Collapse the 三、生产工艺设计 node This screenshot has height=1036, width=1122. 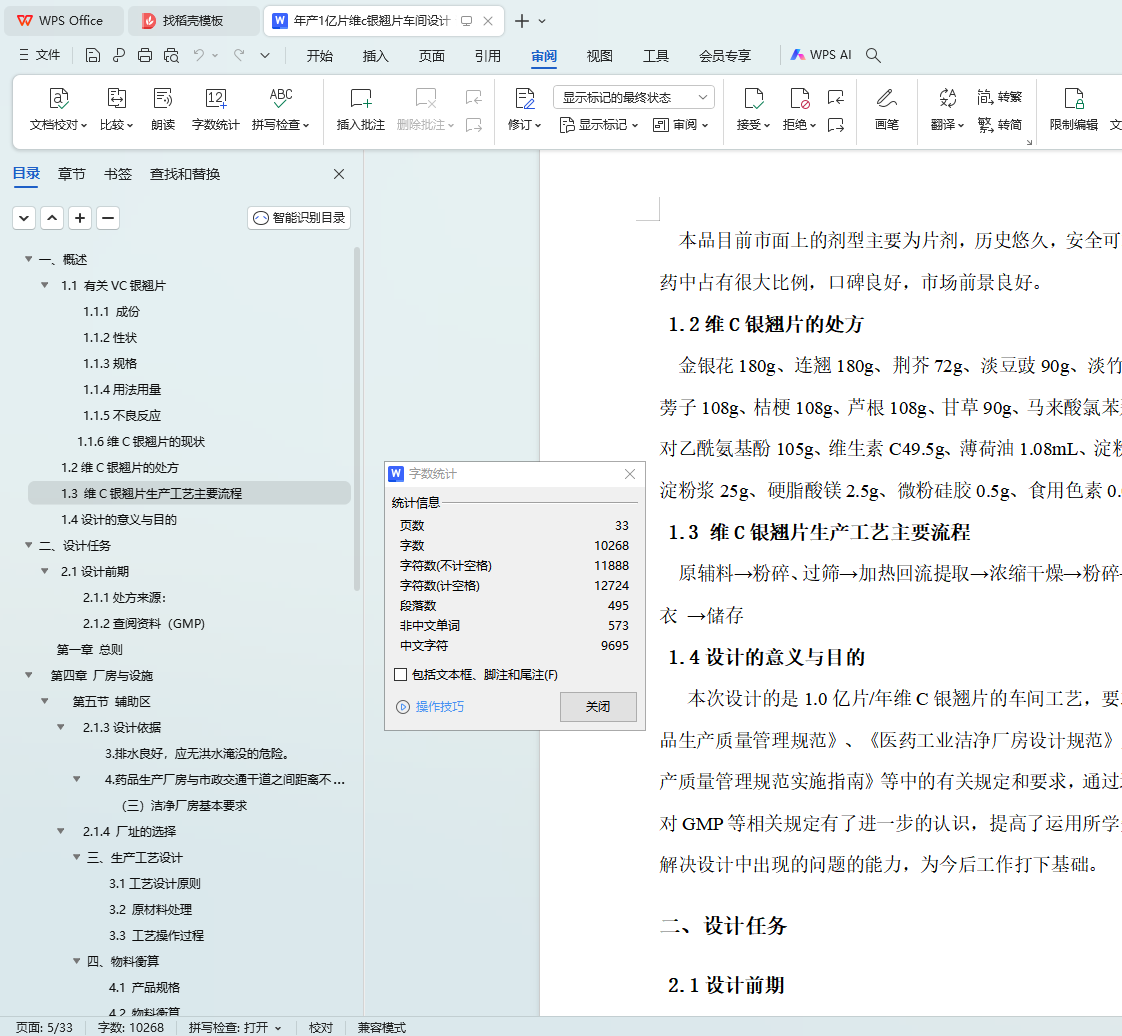pos(77,857)
